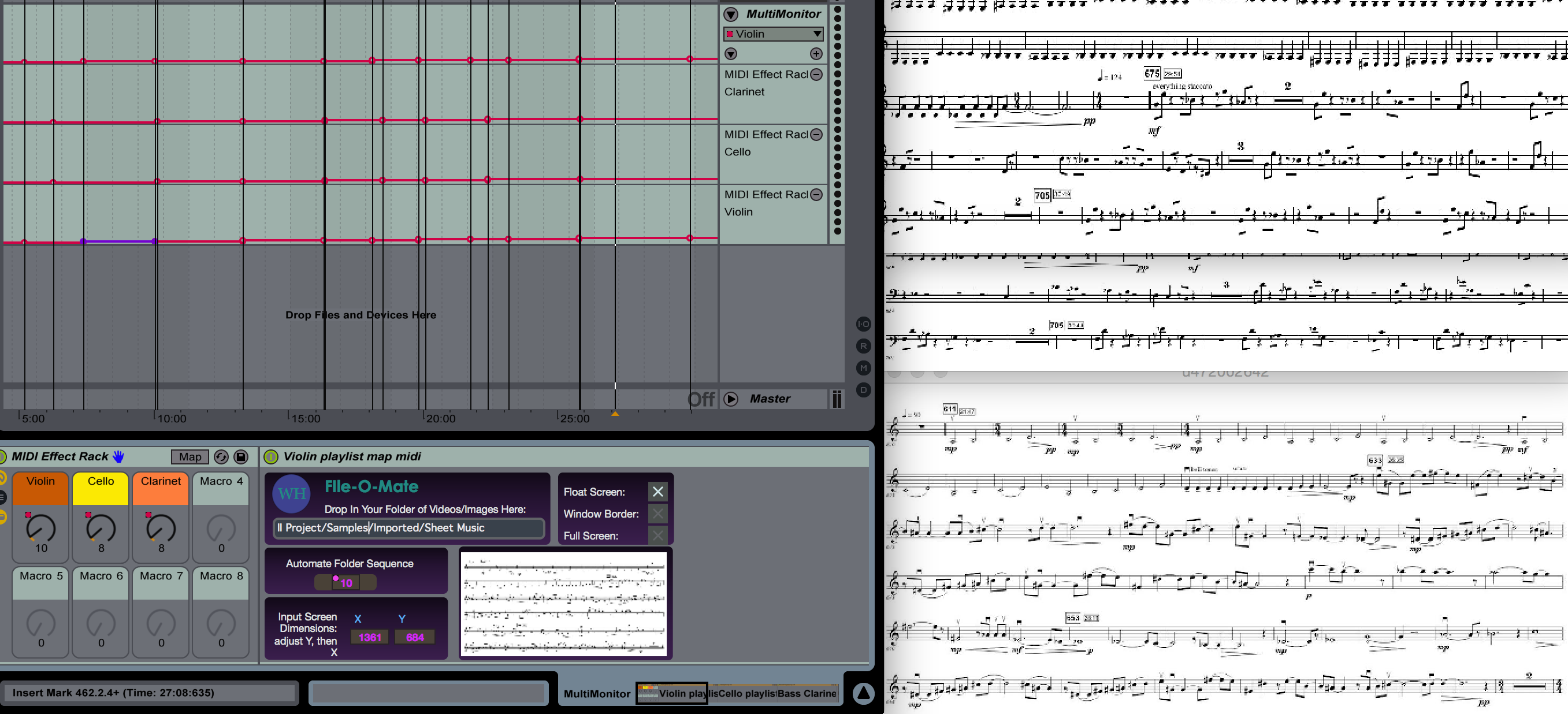This screenshot has height=714, width=1568.
Task: Enable Window Border checkbox
Action: [x=657, y=514]
